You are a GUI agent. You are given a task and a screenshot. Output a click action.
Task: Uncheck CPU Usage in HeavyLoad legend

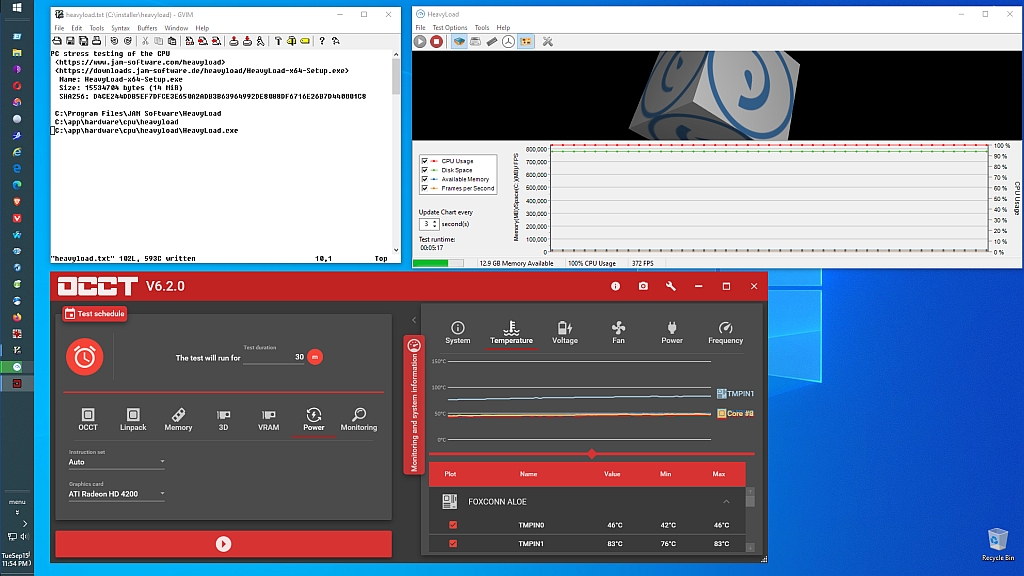[x=424, y=161]
